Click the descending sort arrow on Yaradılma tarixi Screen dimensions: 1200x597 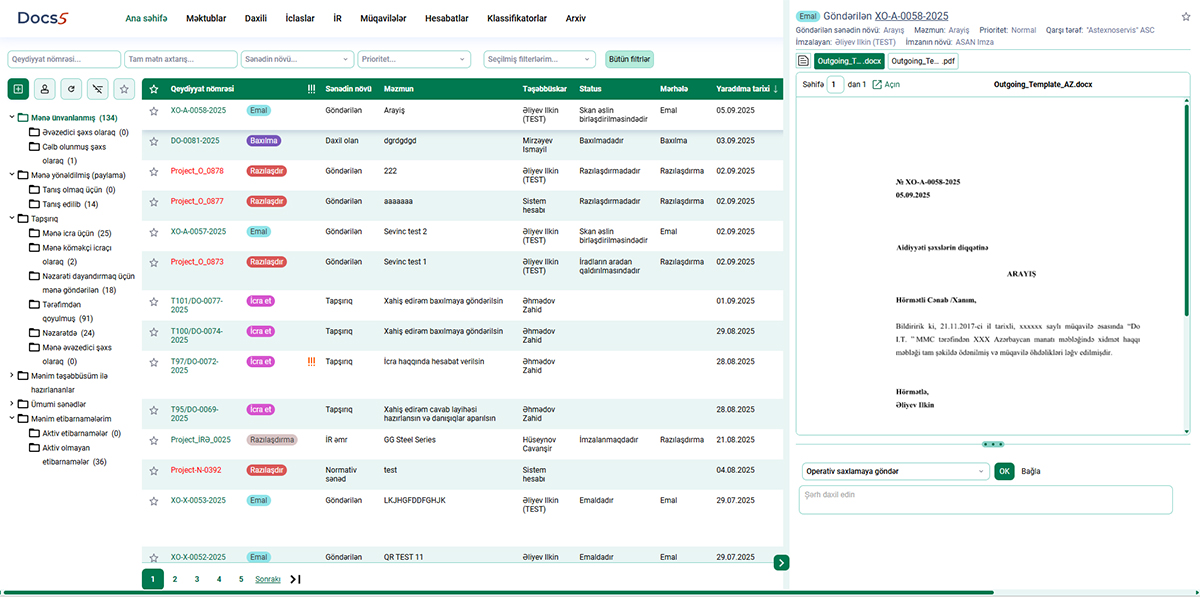(x=777, y=89)
